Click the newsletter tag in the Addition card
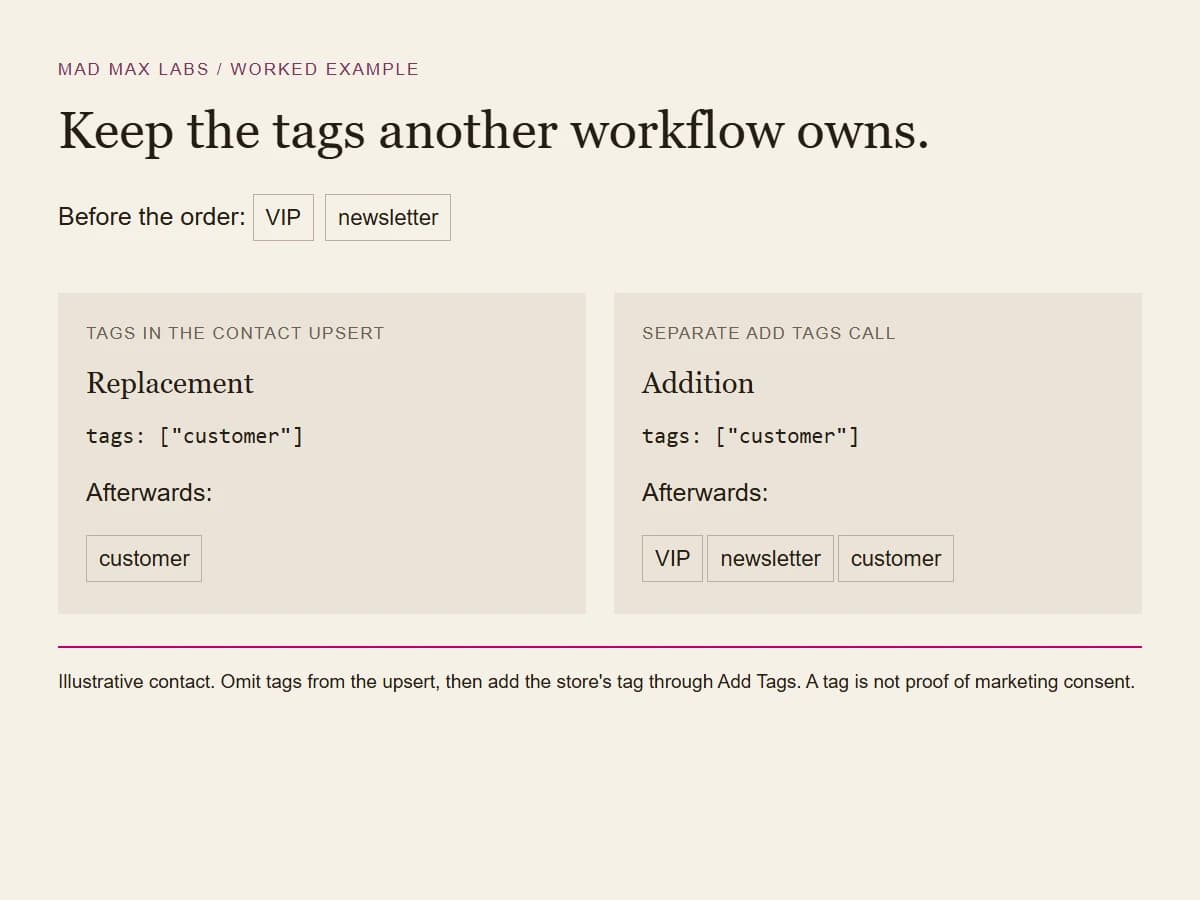This screenshot has width=1200, height=900. click(770, 558)
